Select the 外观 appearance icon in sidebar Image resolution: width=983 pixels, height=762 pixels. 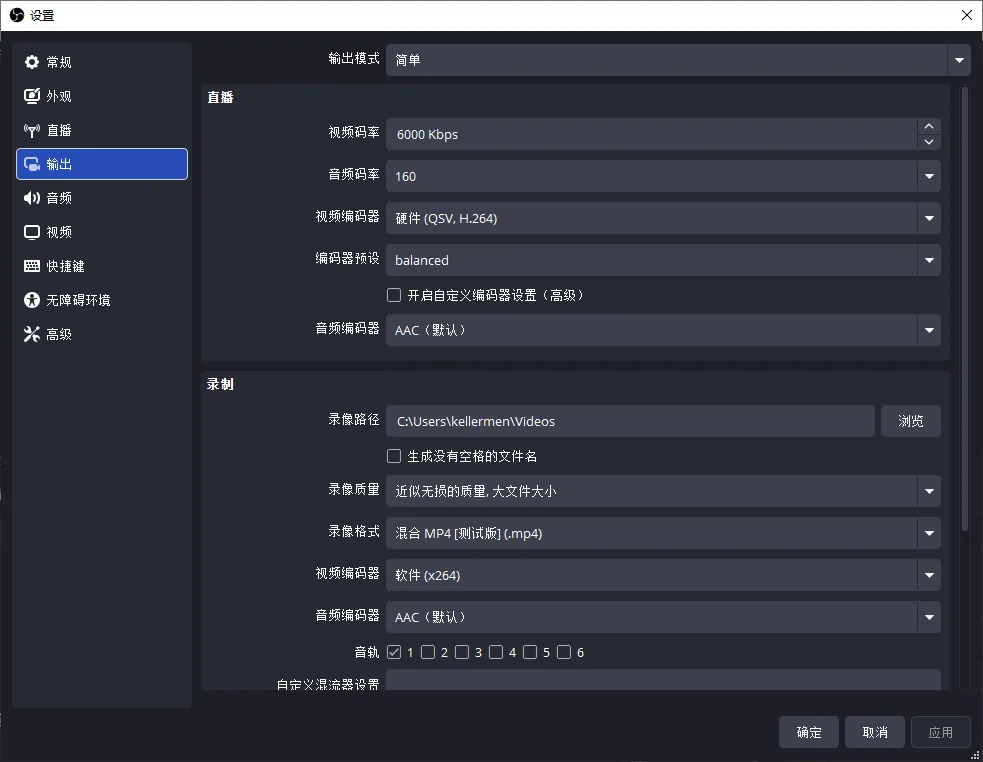(32, 96)
